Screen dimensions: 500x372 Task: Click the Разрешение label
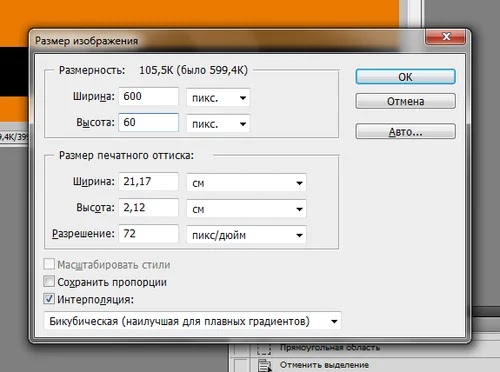tap(83, 234)
